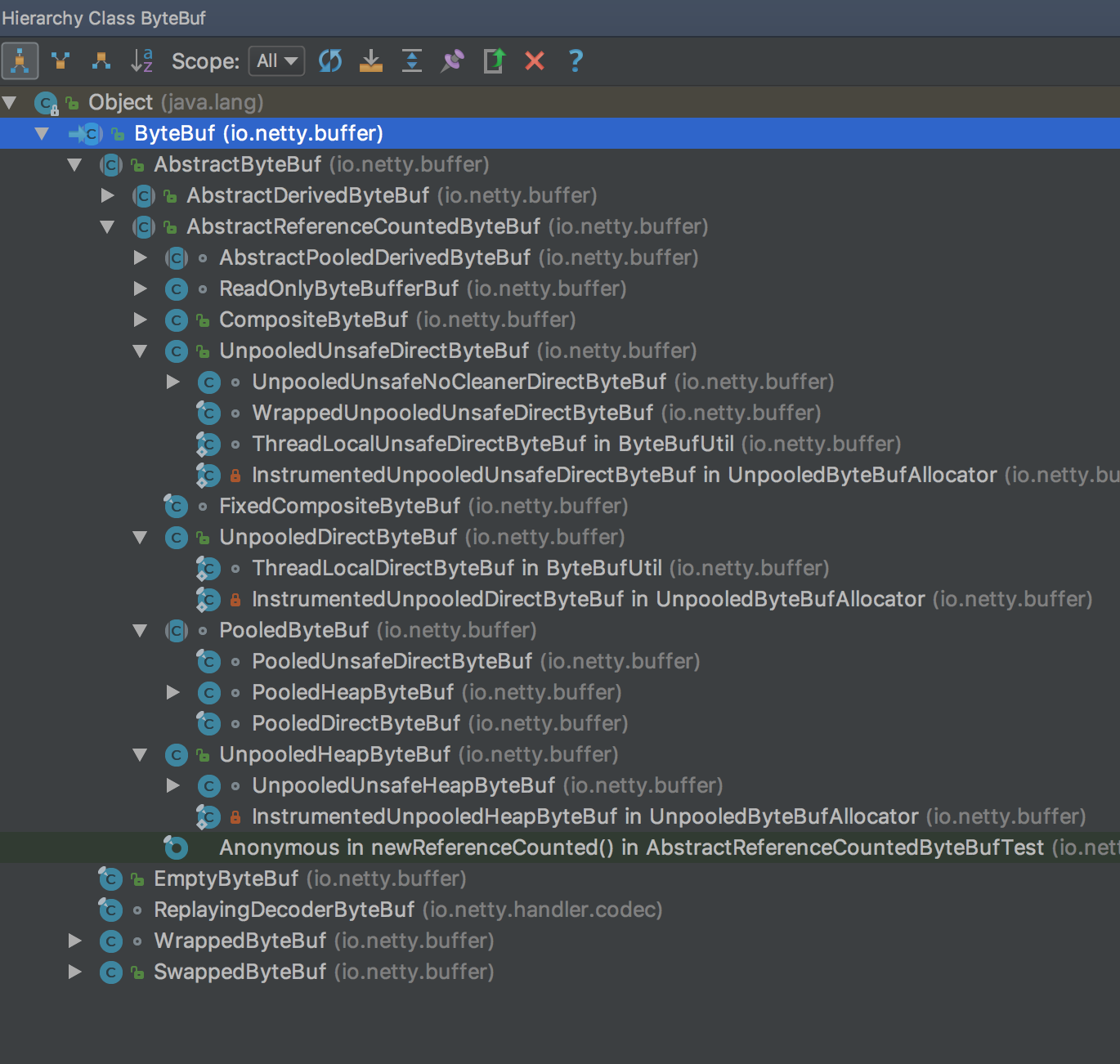
Task: Click the pin tab icon
Action: [x=453, y=61]
